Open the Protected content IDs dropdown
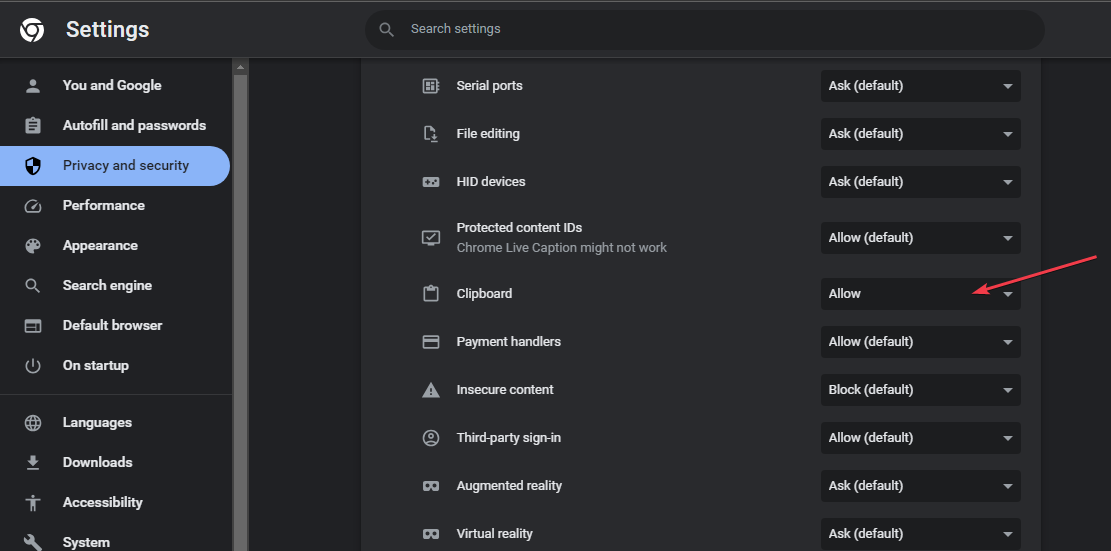This screenshot has width=1111, height=551. [x=920, y=237]
